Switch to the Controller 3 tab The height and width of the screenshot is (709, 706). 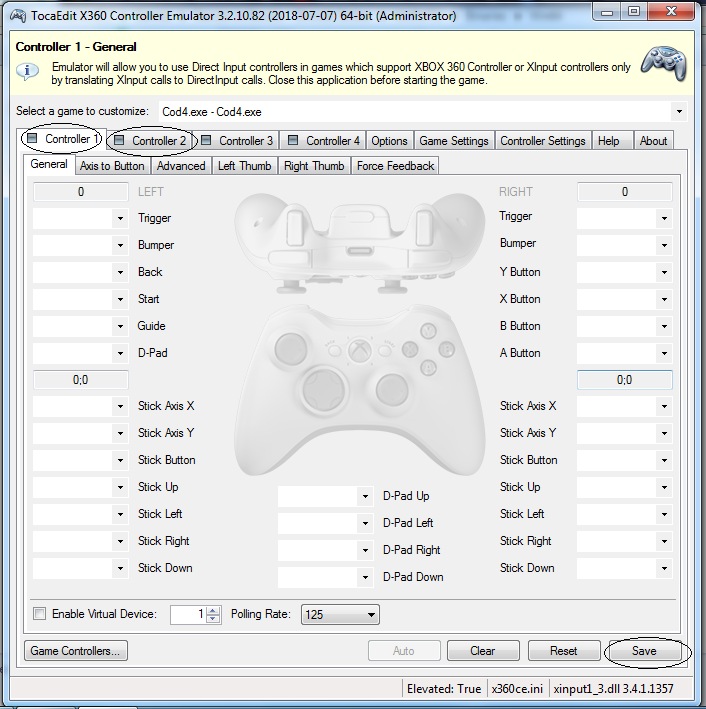tap(237, 141)
